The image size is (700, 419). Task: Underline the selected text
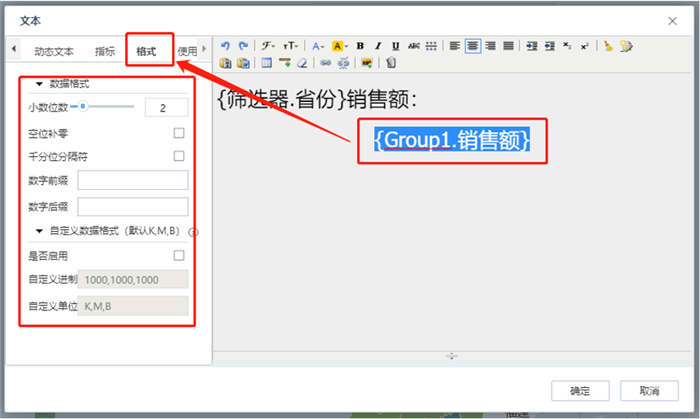(x=396, y=46)
